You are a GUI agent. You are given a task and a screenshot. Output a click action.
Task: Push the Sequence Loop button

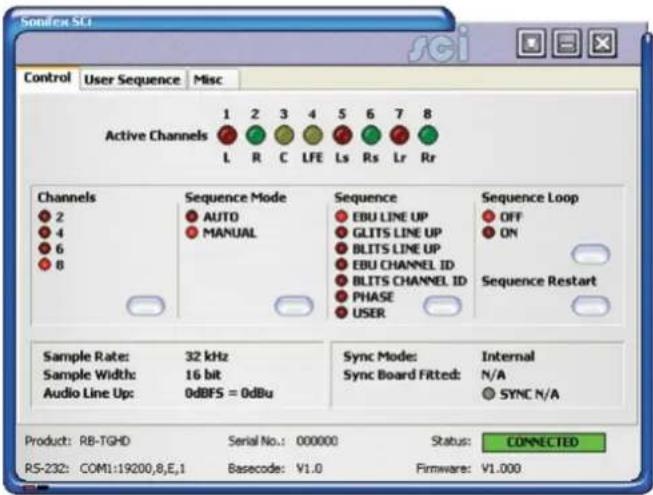pos(591,254)
